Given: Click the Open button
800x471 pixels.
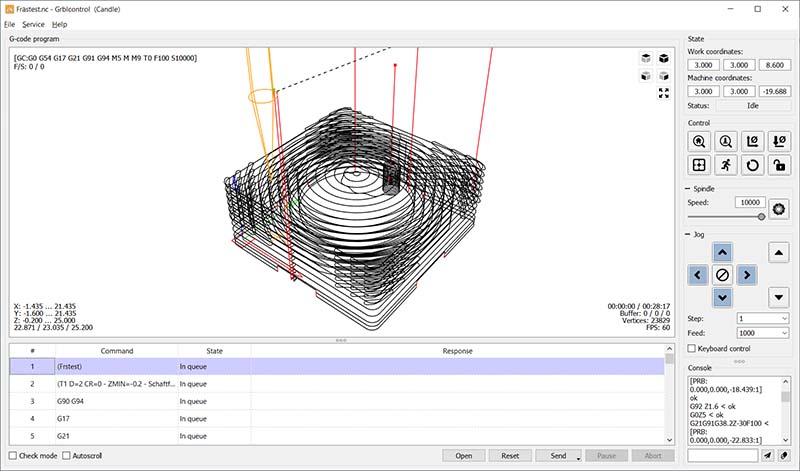Looking at the screenshot, I should click(463, 456).
